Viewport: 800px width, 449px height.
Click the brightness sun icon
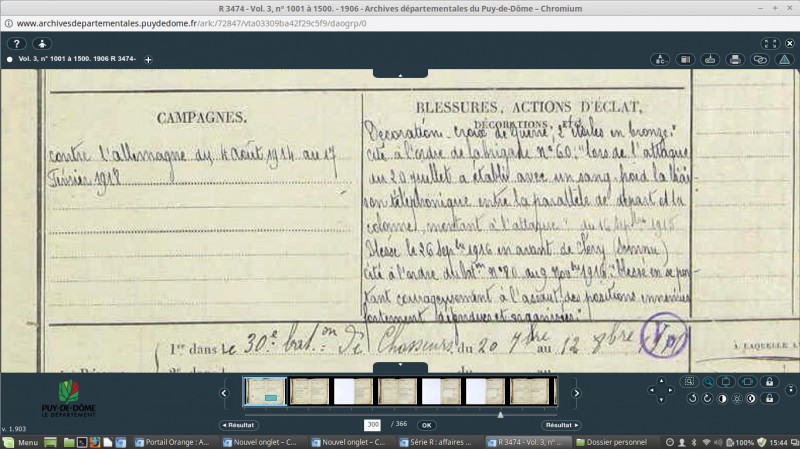(x=736, y=399)
